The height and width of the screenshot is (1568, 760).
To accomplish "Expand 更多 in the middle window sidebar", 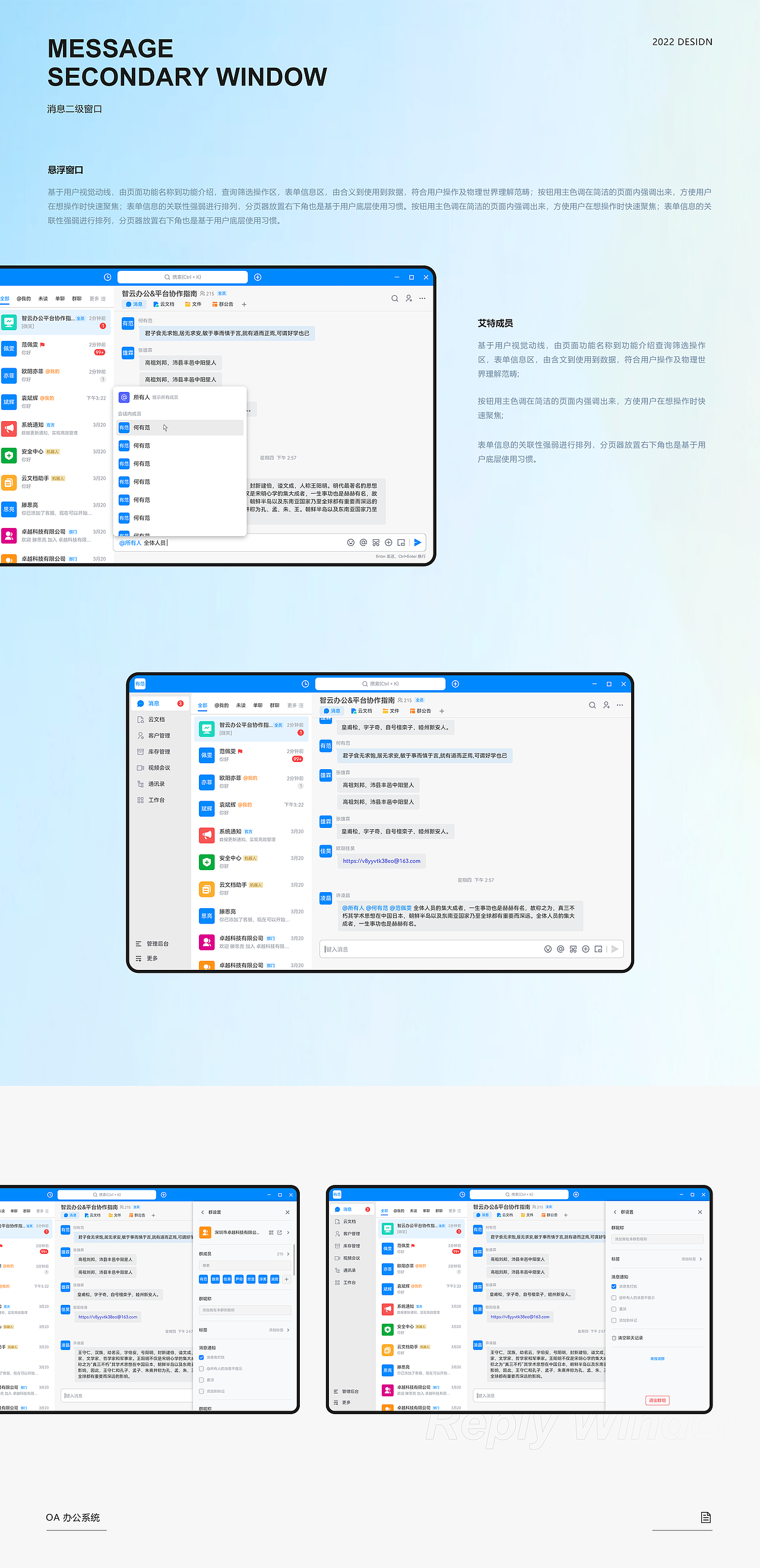I will (147, 958).
